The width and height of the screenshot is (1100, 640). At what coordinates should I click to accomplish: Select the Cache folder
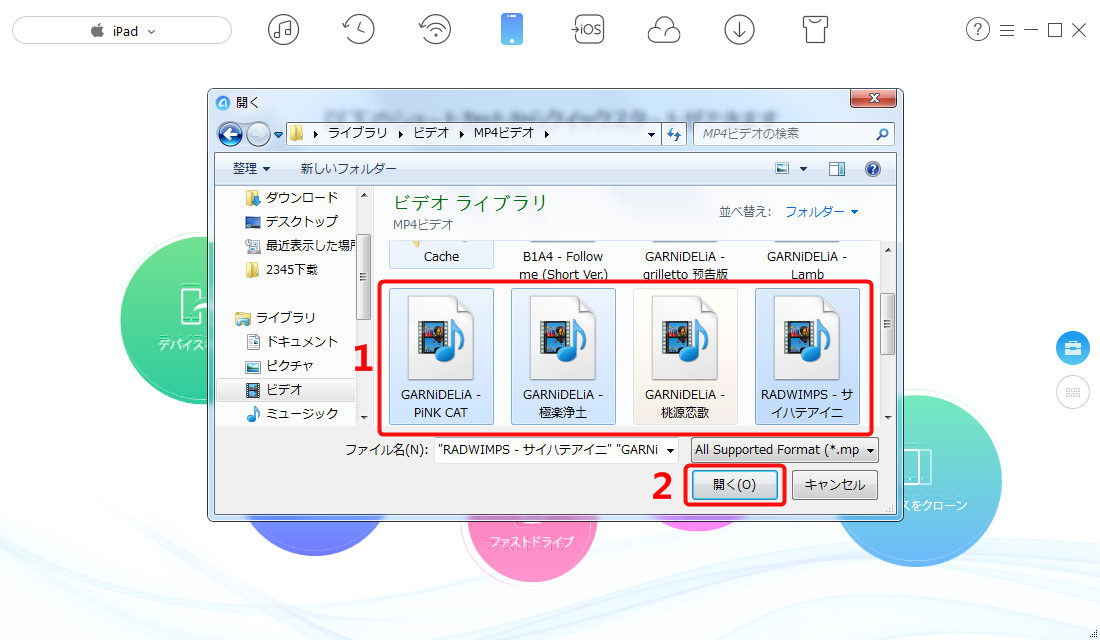[441, 254]
